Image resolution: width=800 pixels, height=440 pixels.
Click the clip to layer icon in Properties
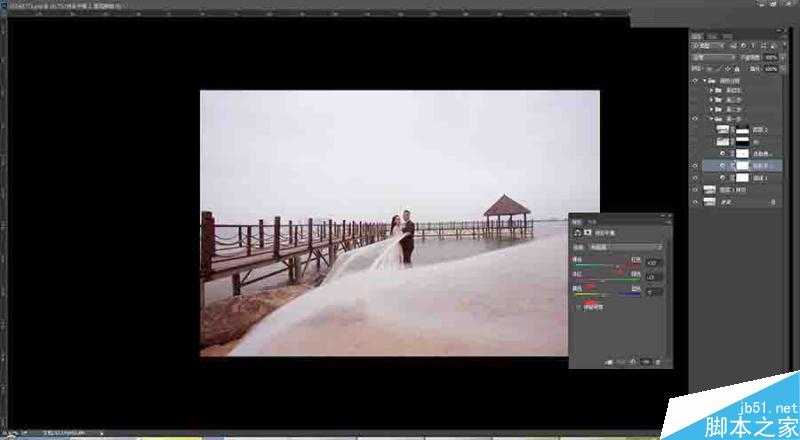coord(609,360)
